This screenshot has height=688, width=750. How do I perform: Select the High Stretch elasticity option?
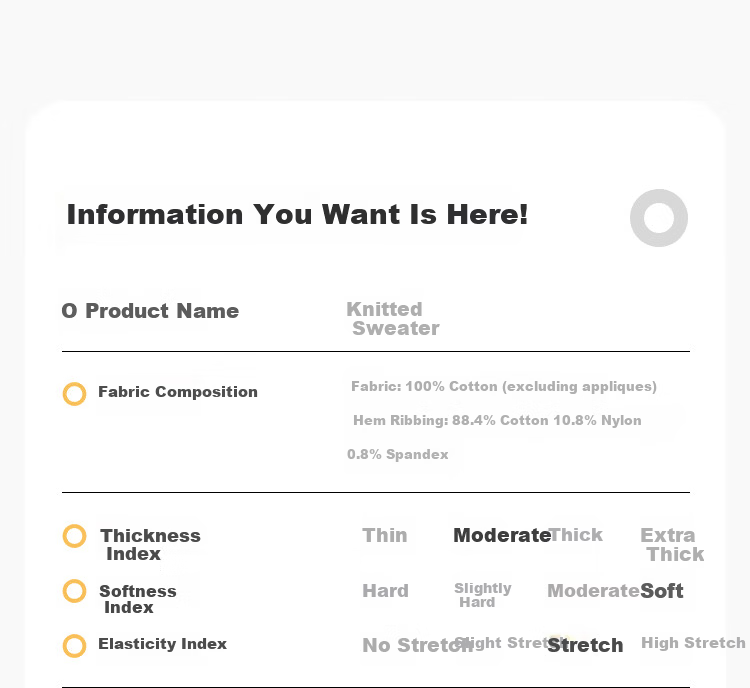coord(693,643)
